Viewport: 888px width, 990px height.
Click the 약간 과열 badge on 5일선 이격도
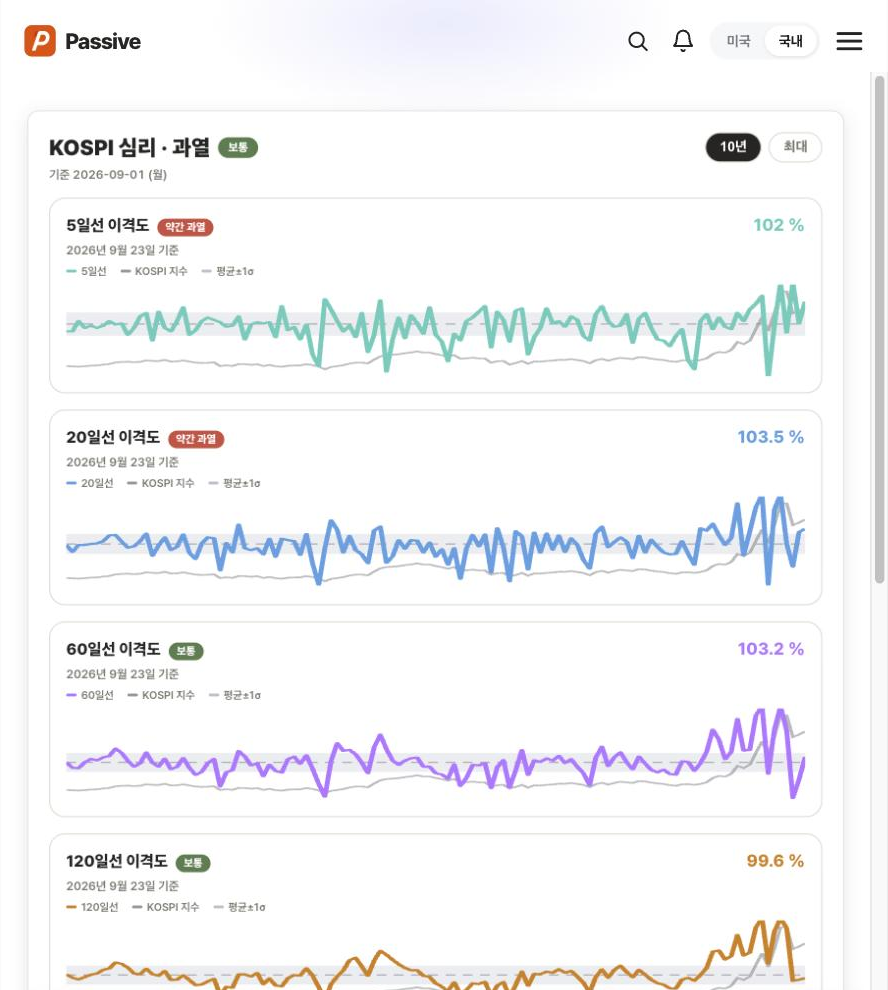[x=185, y=227]
